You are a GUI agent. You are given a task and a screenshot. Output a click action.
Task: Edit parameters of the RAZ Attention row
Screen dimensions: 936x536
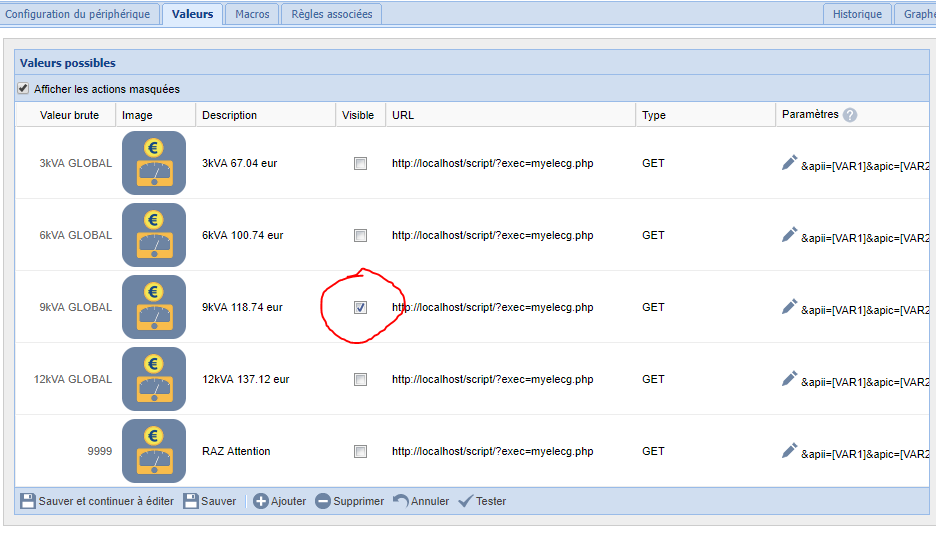point(789,451)
